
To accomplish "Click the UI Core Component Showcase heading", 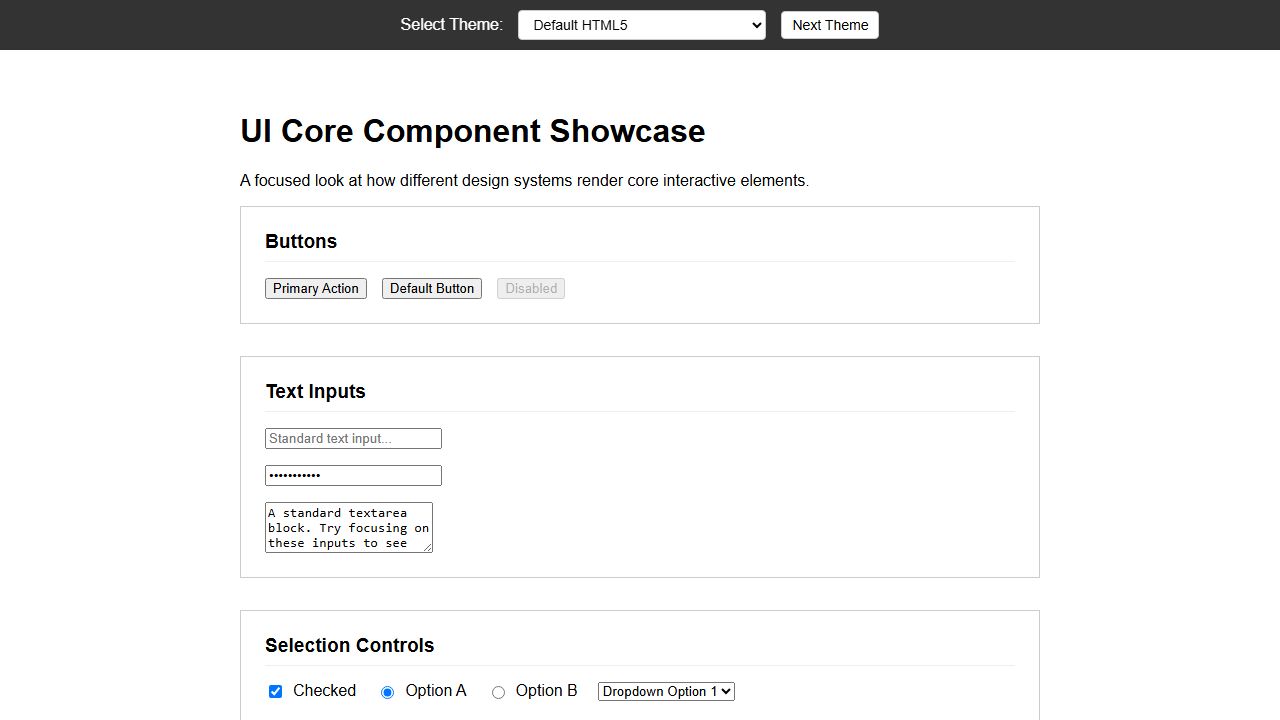I will 473,131.
